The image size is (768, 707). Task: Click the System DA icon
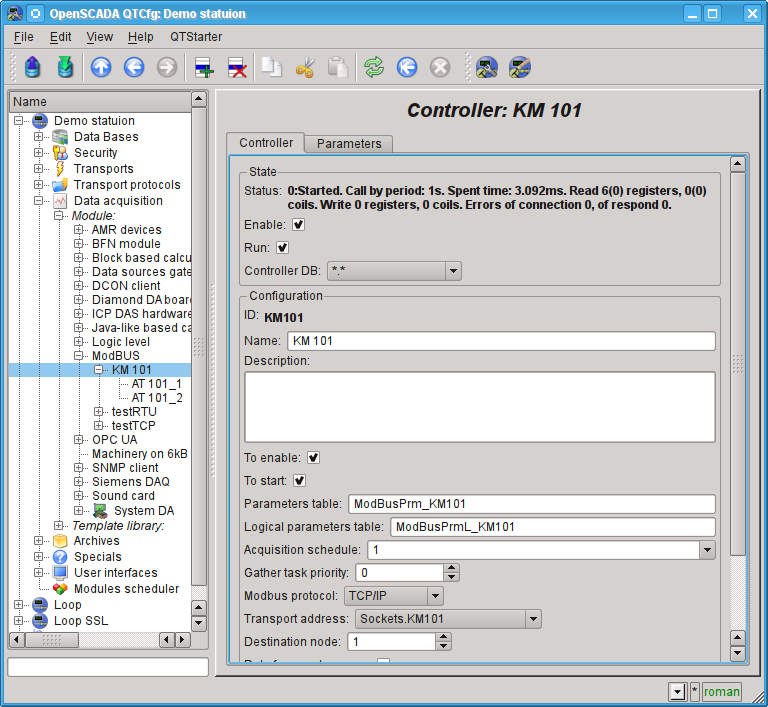coord(100,511)
